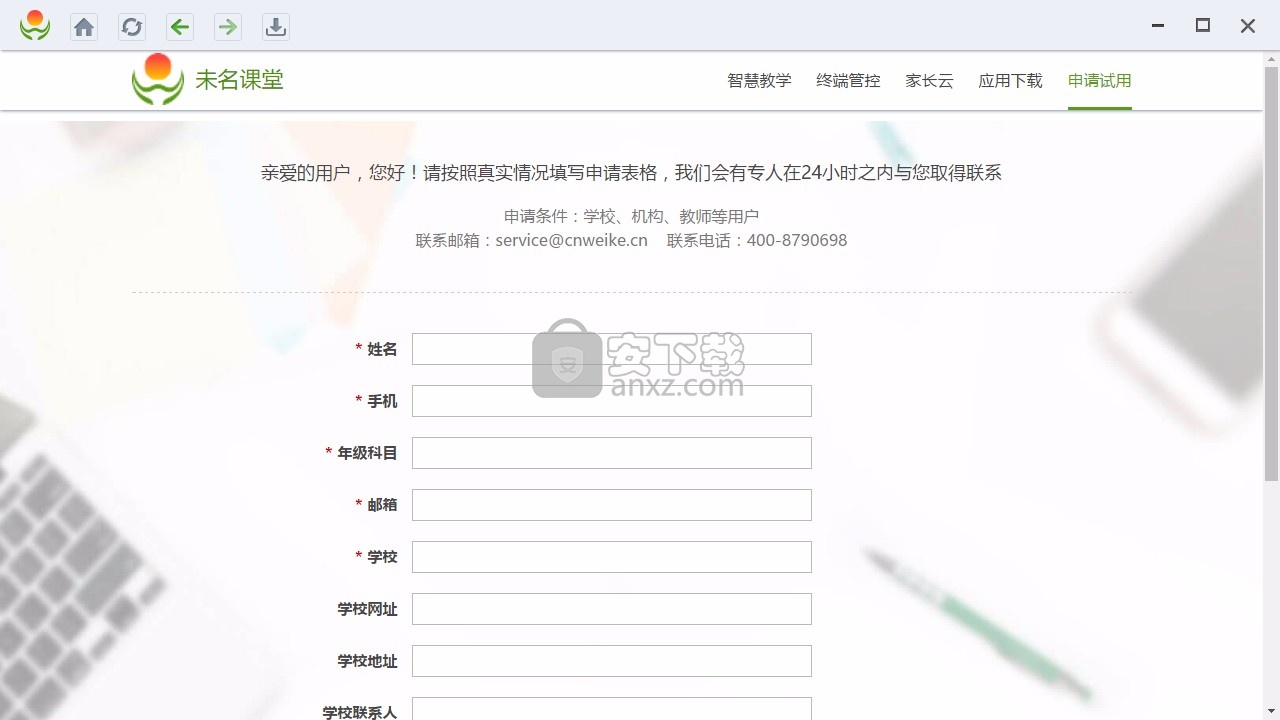Maximize the window
This screenshot has height=720, width=1280.
[x=1203, y=26]
